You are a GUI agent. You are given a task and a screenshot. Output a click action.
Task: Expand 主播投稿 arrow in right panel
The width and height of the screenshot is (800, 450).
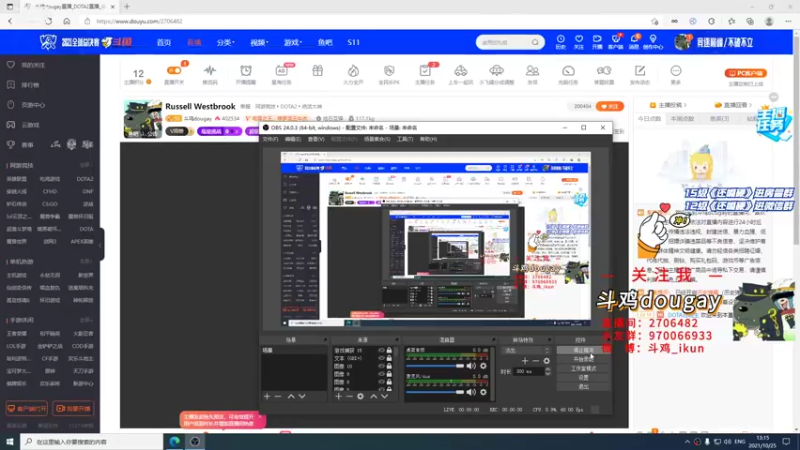click(x=685, y=105)
